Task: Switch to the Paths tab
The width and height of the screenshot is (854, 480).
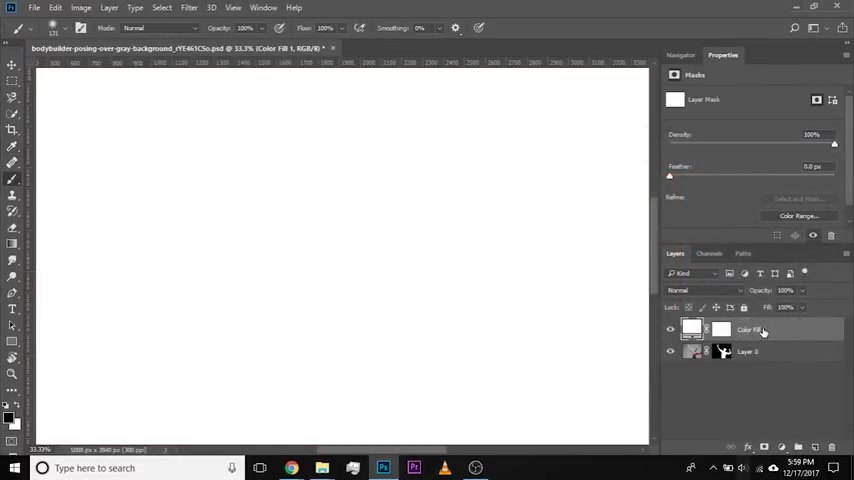Action: (x=743, y=253)
